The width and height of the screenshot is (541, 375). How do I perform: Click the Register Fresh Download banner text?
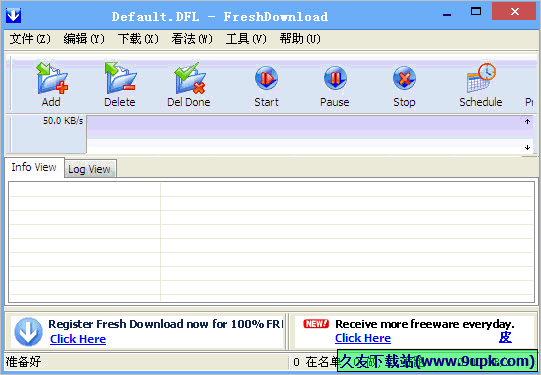coord(166,324)
